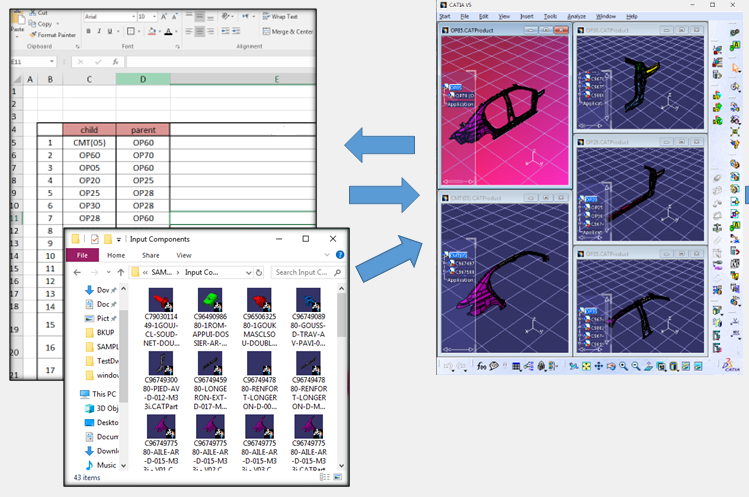The image size is (749, 497).
Task: Click Merge & Center button in Excel
Action: [x=288, y=32]
